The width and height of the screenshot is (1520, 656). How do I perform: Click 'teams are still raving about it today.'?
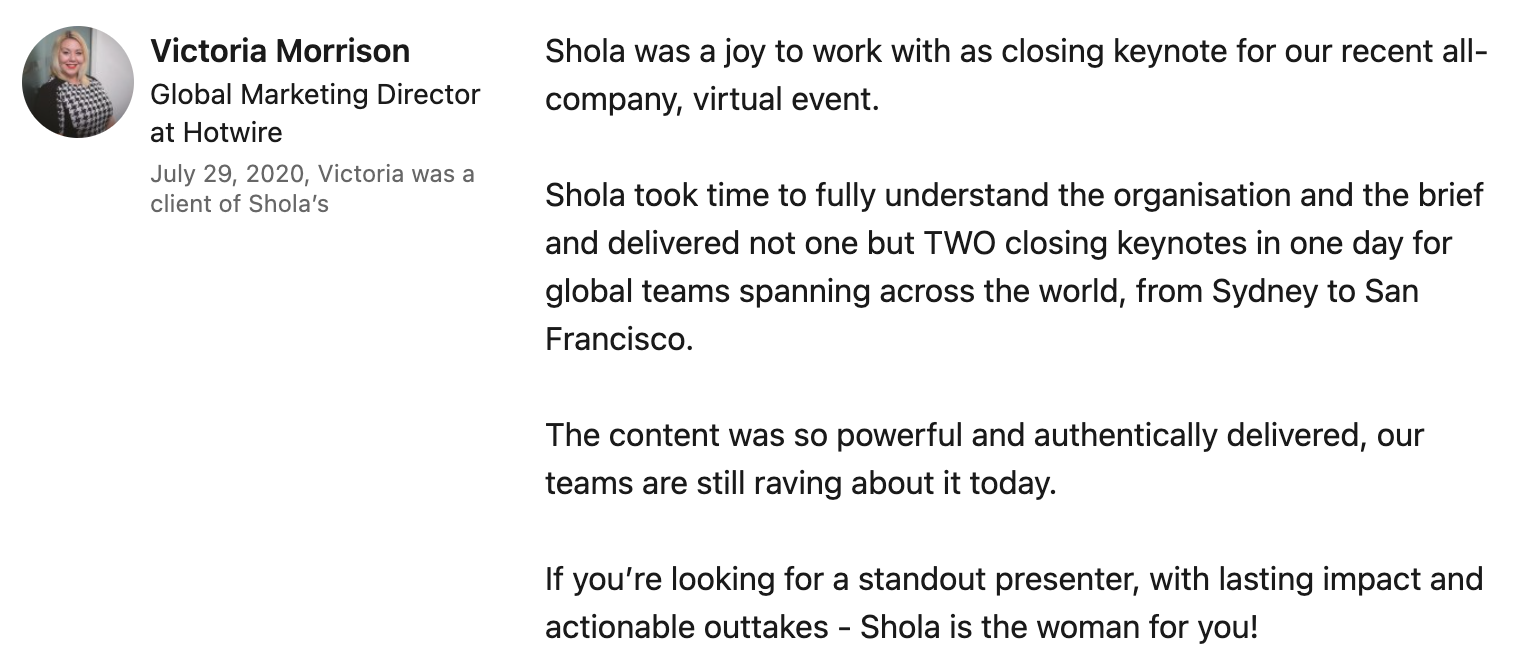801,484
